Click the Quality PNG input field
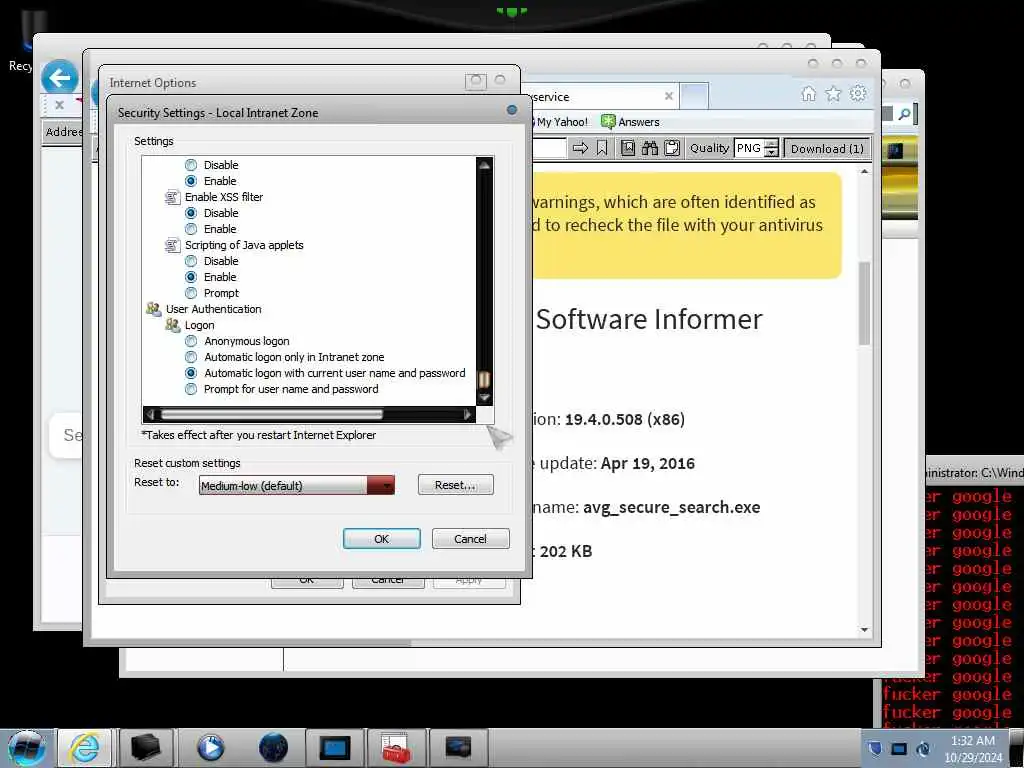The image size is (1024, 768). click(x=750, y=148)
